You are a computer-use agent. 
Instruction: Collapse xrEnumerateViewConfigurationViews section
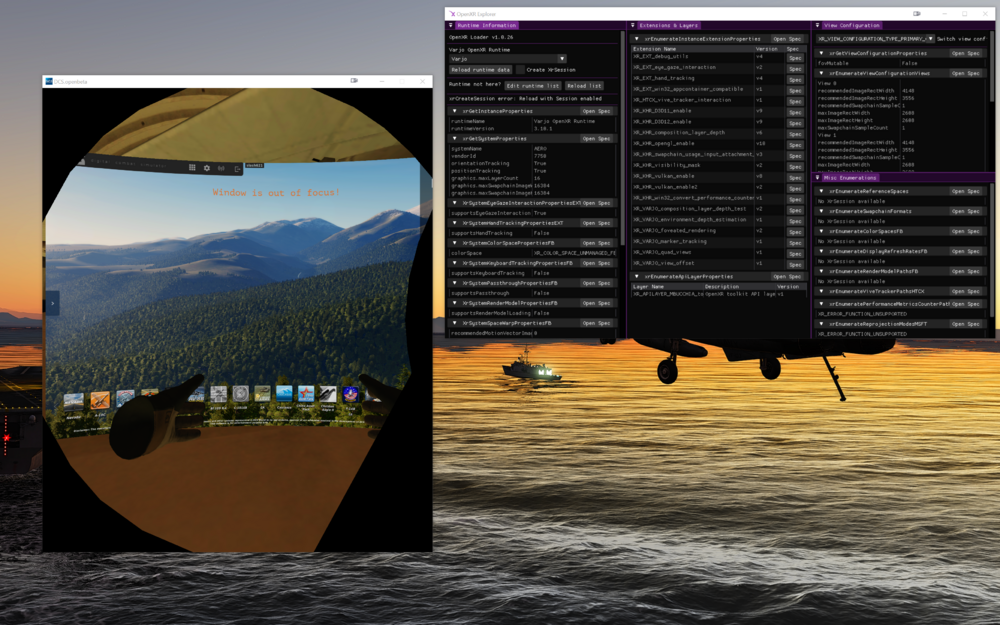821,73
